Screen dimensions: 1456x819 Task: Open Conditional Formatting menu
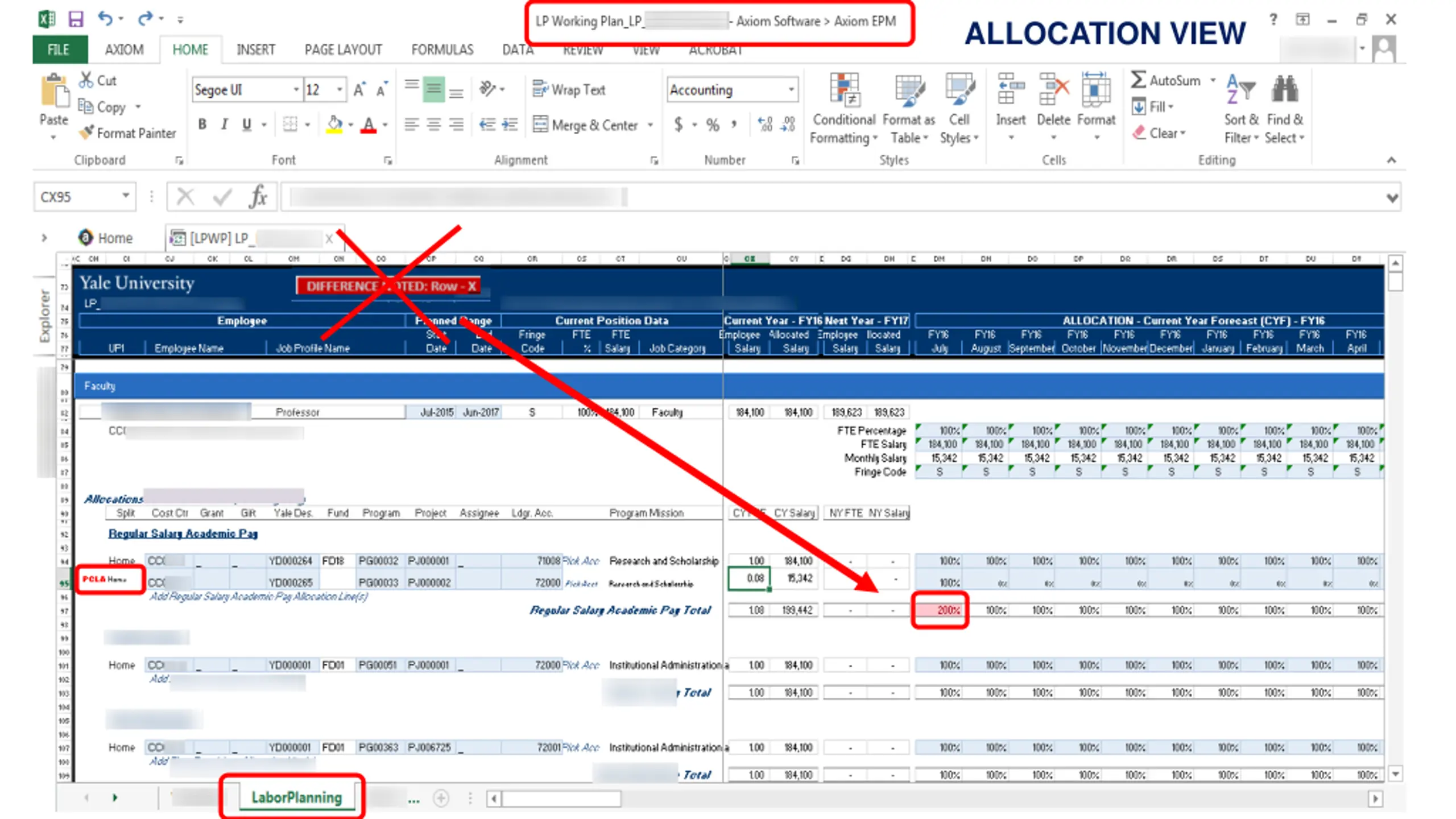(843, 108)
